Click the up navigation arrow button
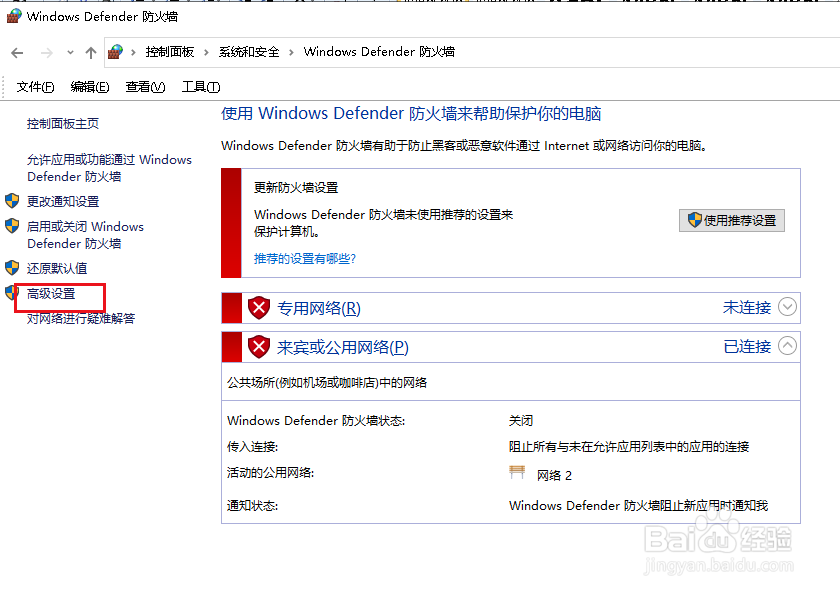This screenshot has height=595, width=840. click(x=90, y=52)
